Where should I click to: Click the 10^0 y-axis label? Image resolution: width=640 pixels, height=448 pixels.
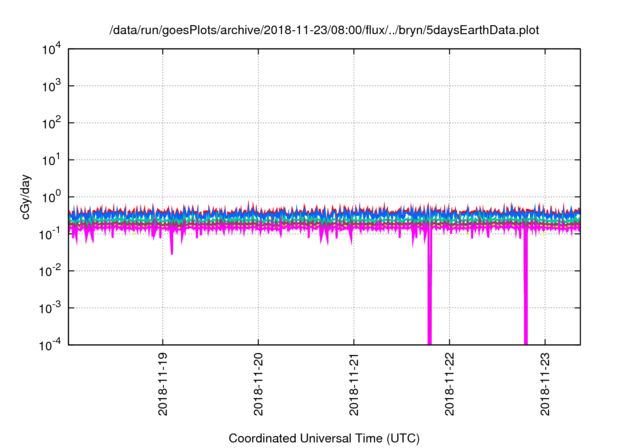[x=52, y=197]
